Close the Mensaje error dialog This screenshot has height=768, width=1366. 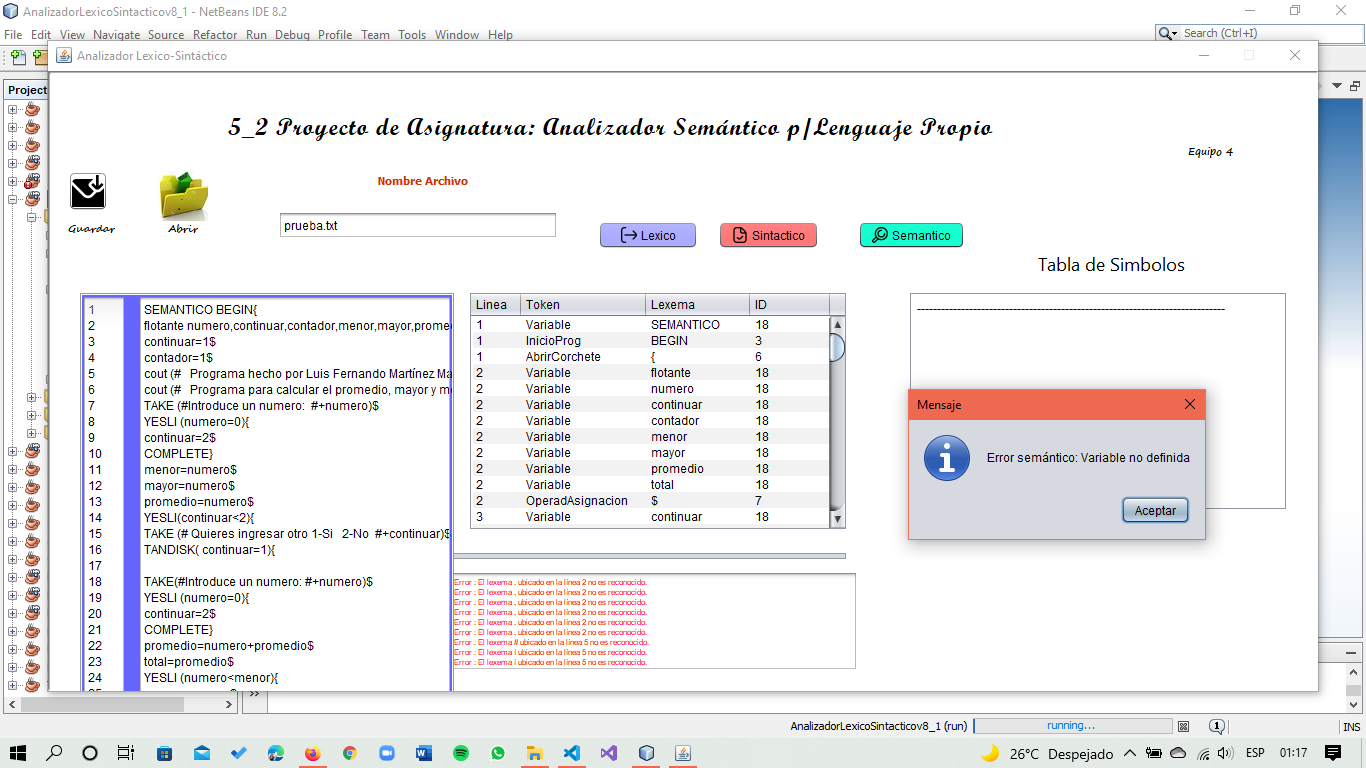(x=1189, y=404)
